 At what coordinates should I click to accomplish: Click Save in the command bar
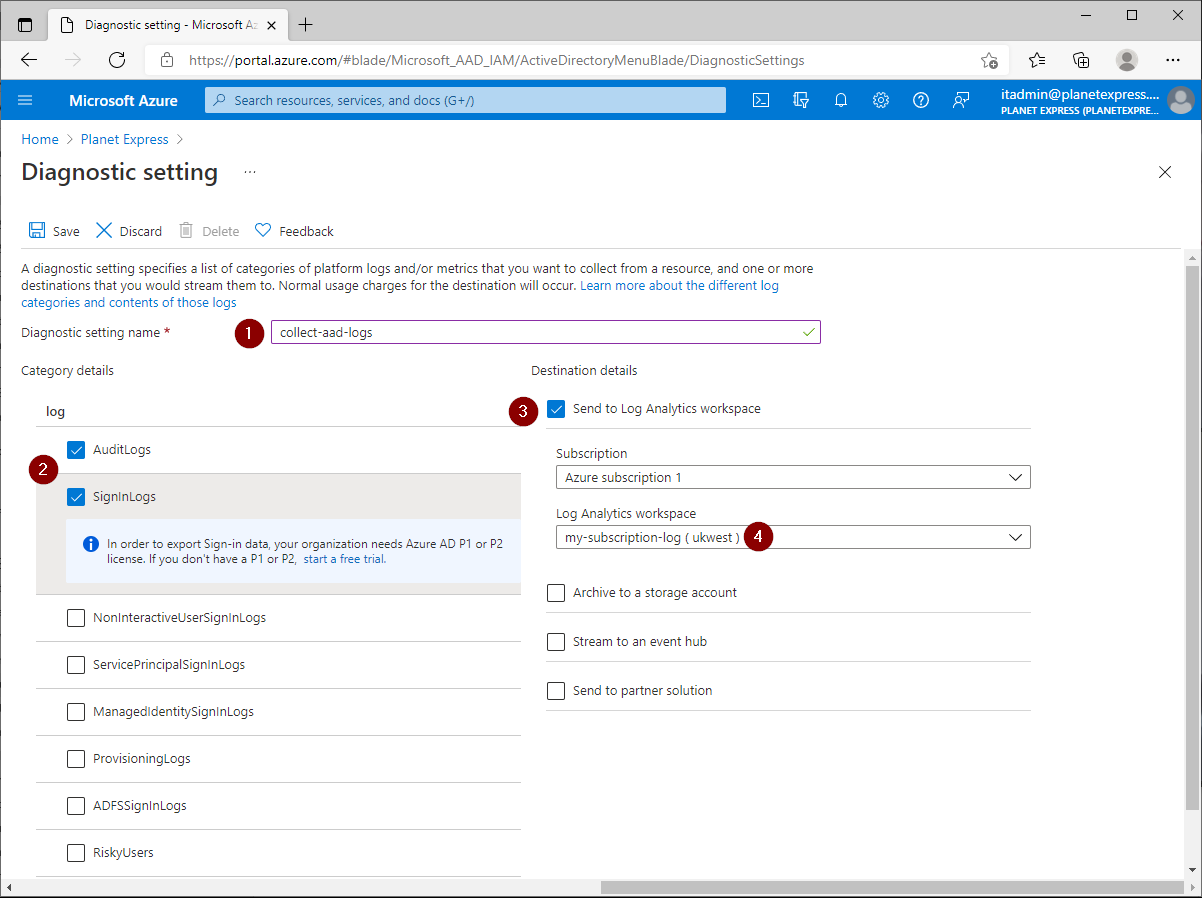tap(55, 231)
